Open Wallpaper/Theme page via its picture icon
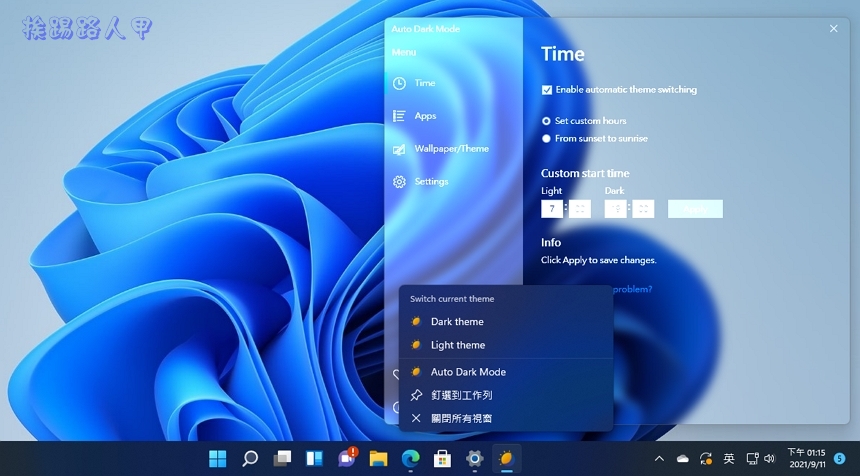The width and height of the screenshot is (860, 476). click(399, 149)
